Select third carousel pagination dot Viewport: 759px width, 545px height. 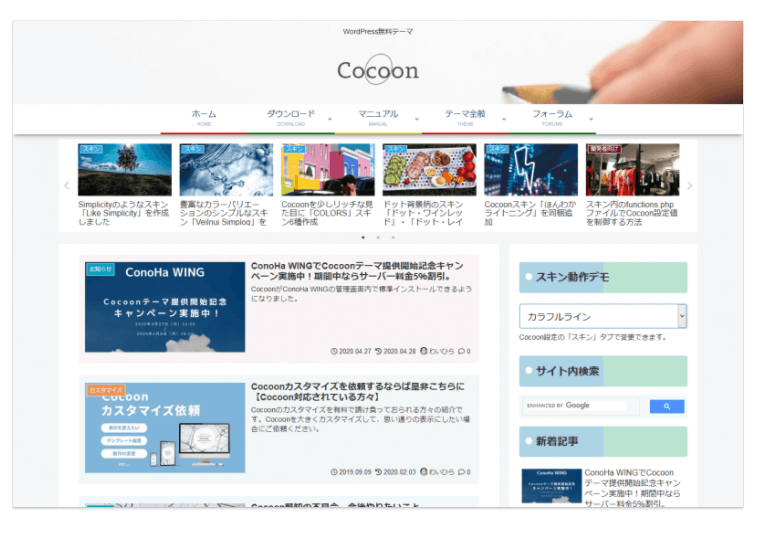coord(392,237)
